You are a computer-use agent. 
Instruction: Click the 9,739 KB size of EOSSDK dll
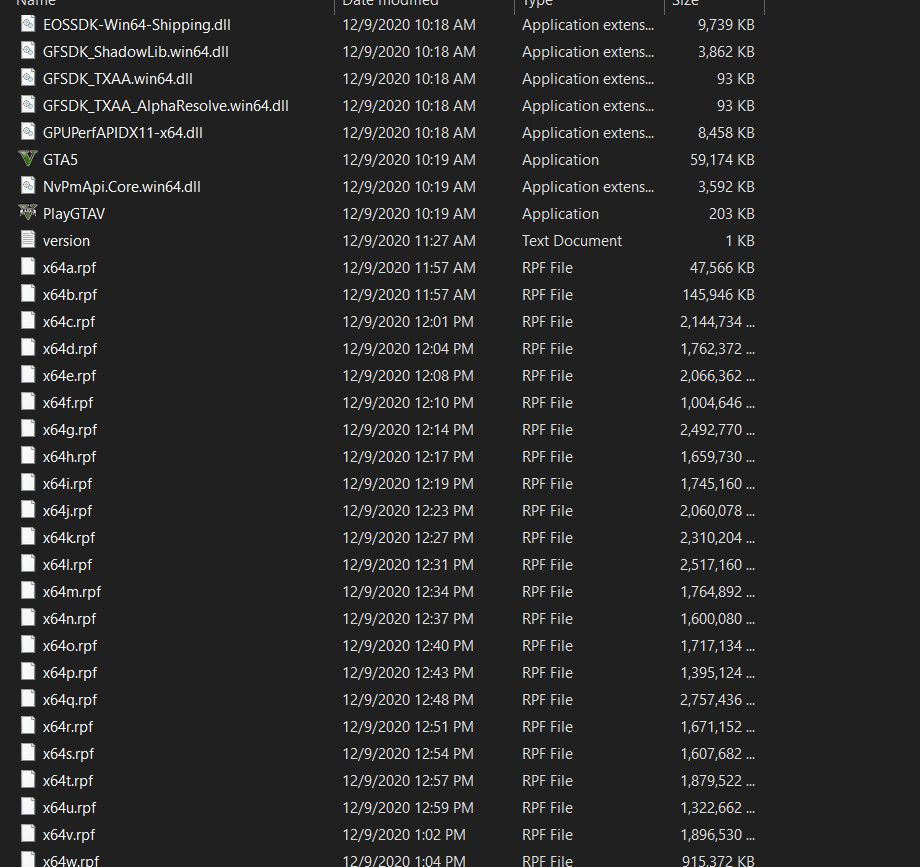tap(726, 25)
